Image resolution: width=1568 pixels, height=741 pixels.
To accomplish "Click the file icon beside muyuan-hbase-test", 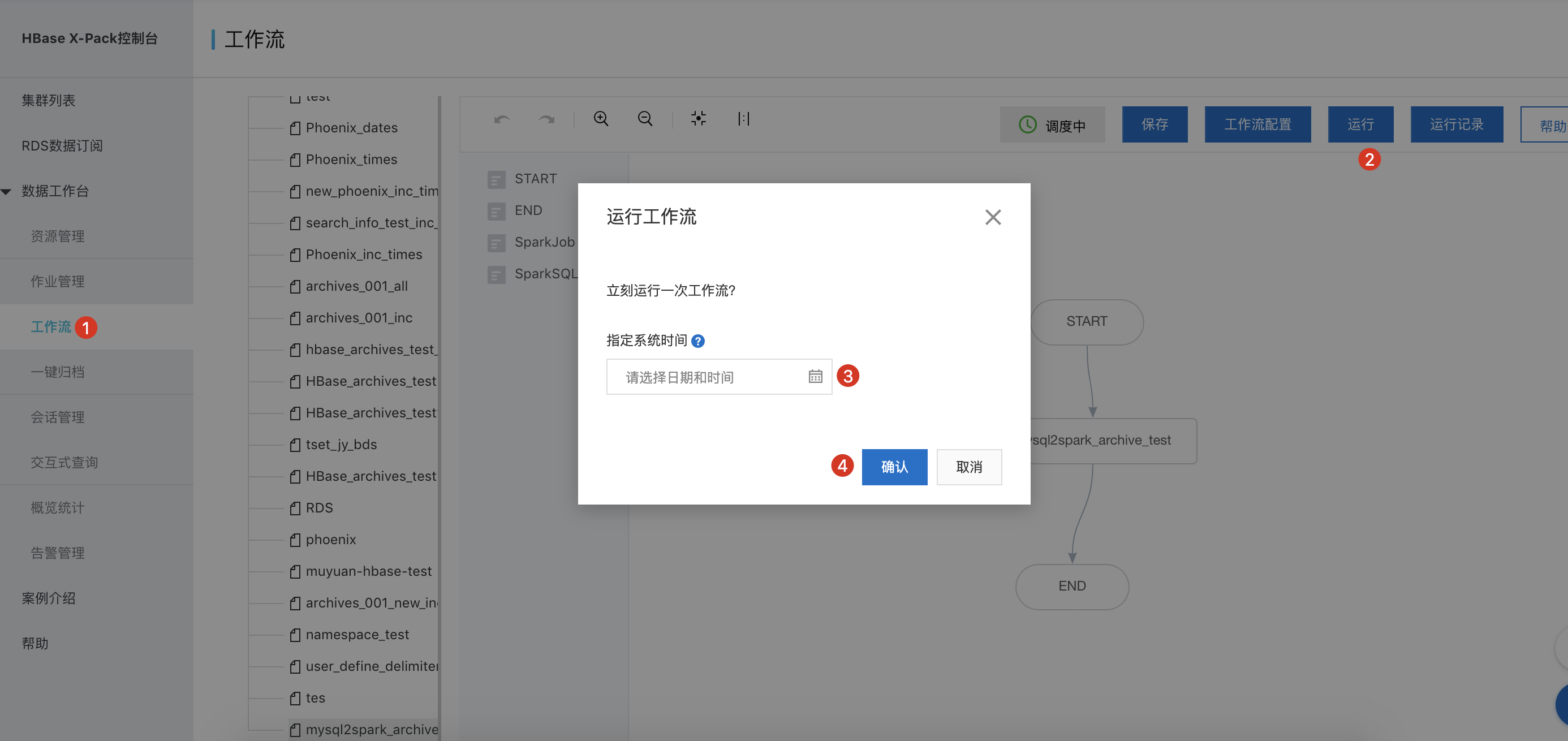I will (295, 571).
